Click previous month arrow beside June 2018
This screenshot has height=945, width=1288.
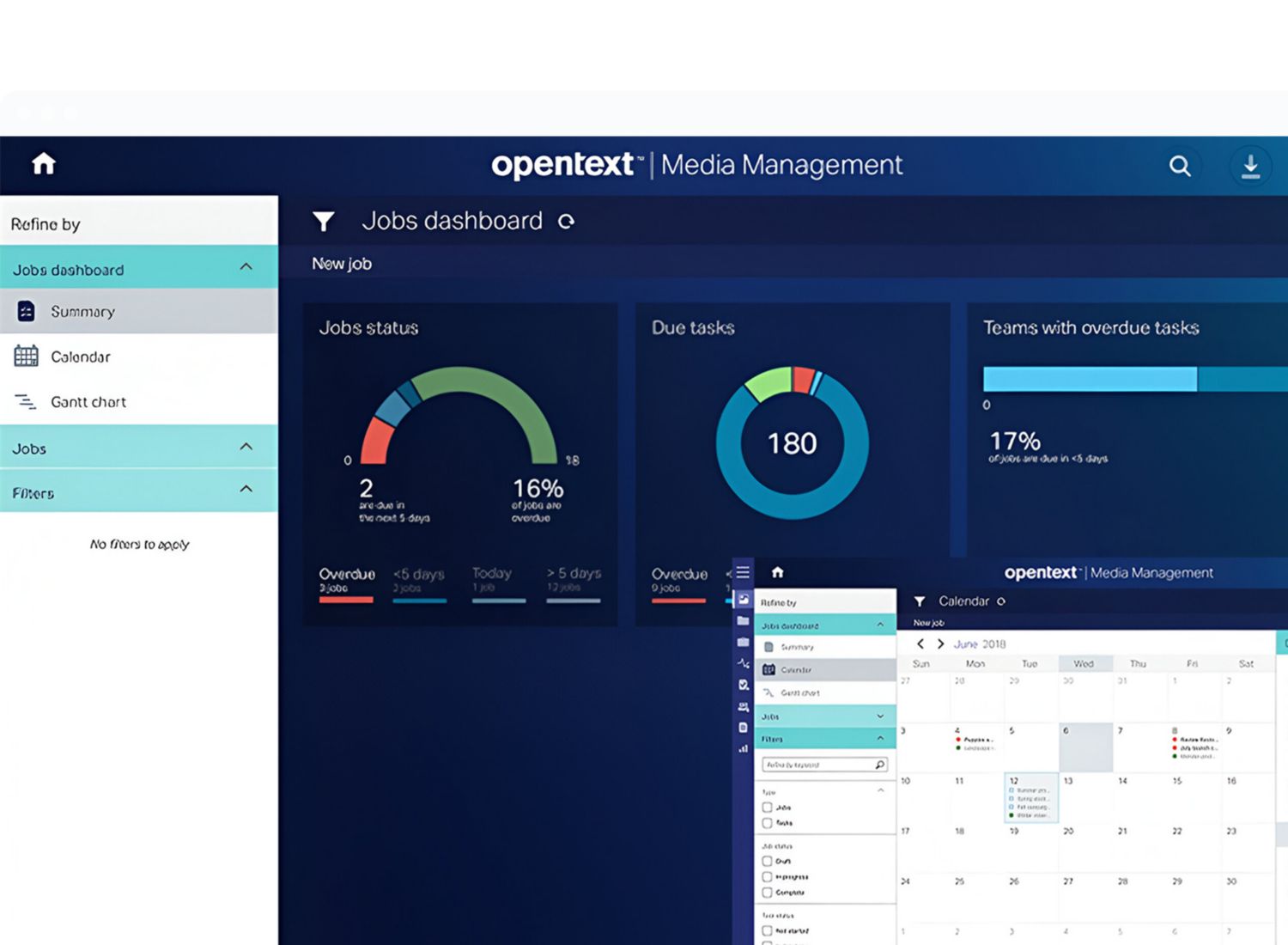[920, 643]
